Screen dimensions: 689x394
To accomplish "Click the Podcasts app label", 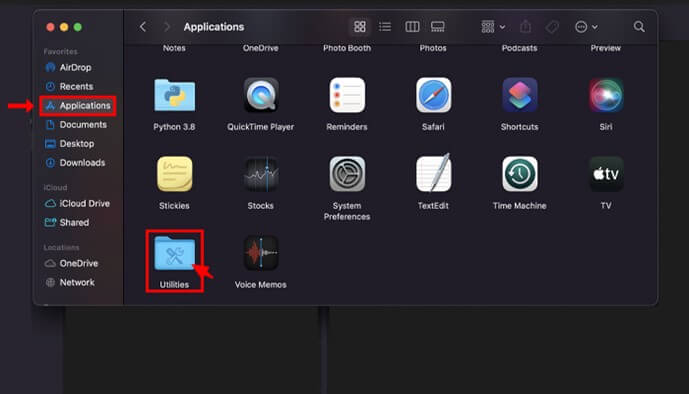I will [519, 48].
